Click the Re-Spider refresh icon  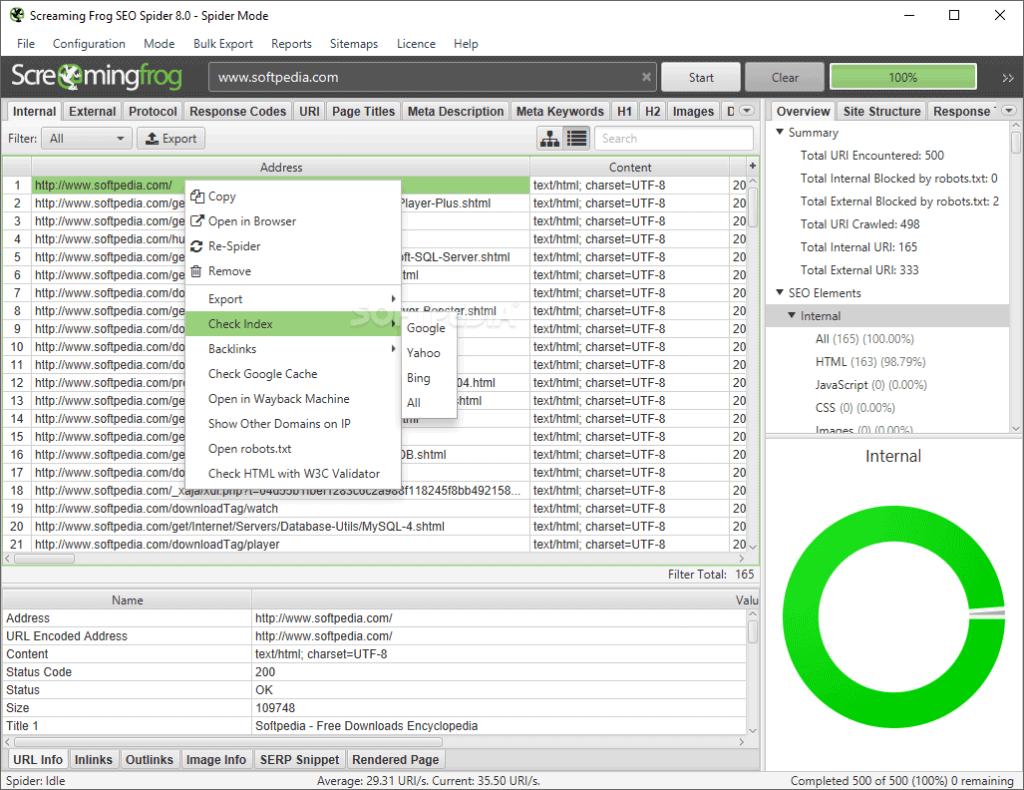pyautogui.click(x=197, y=246)
